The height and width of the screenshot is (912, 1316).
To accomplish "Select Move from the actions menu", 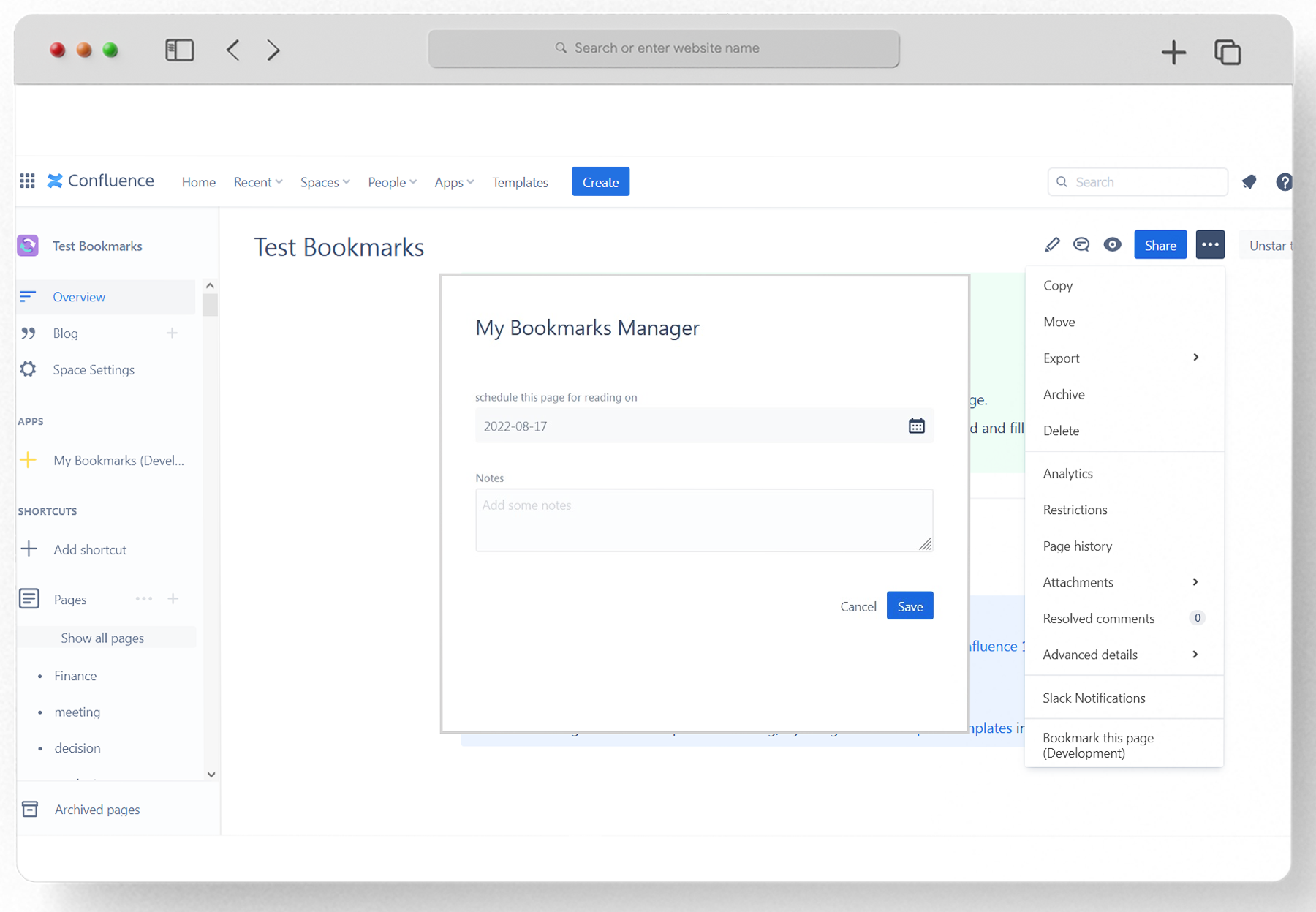I will (x=1124, y=322).
